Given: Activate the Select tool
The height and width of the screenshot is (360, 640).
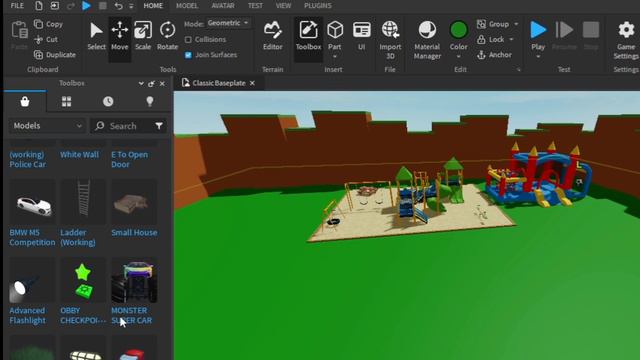Looking at the screenshot, I should point(96,36).
